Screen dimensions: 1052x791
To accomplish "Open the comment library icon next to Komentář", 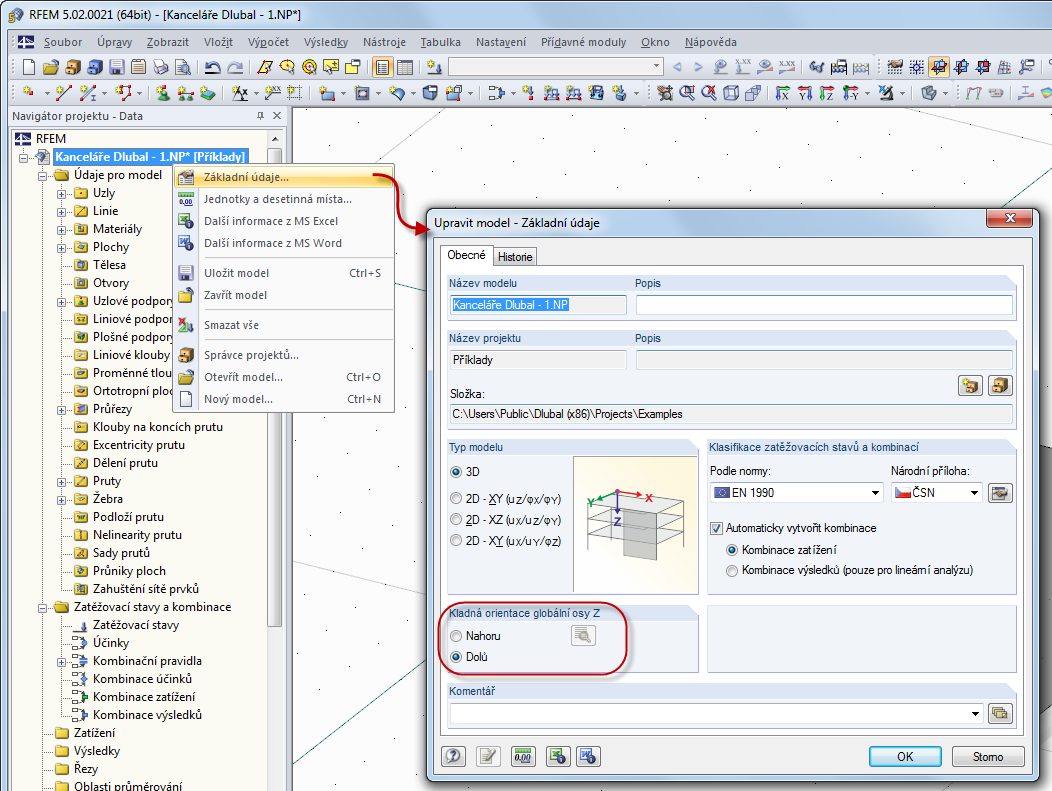I will coord(1000,713).
